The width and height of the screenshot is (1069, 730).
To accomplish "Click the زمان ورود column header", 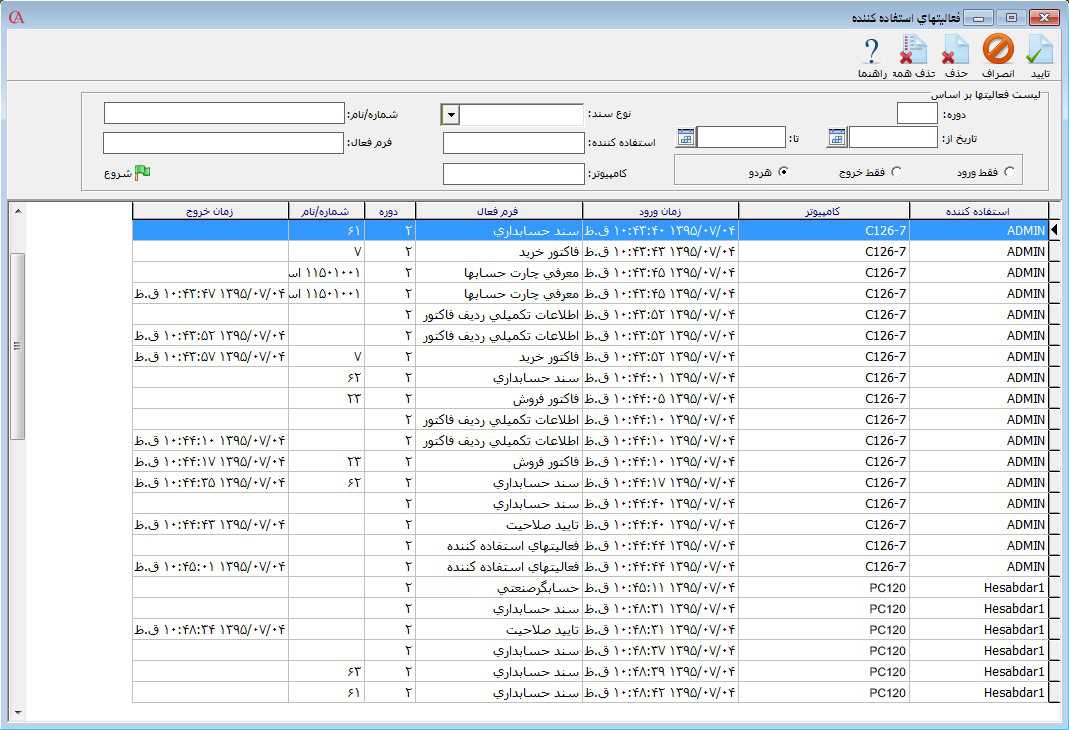I will 660,211.
